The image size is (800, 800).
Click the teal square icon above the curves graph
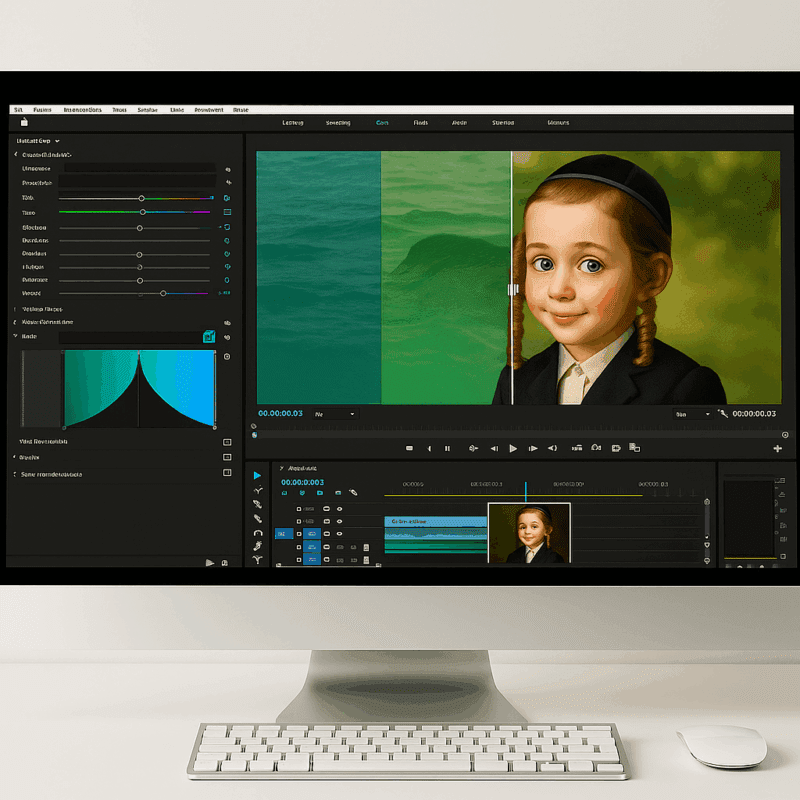209,337
